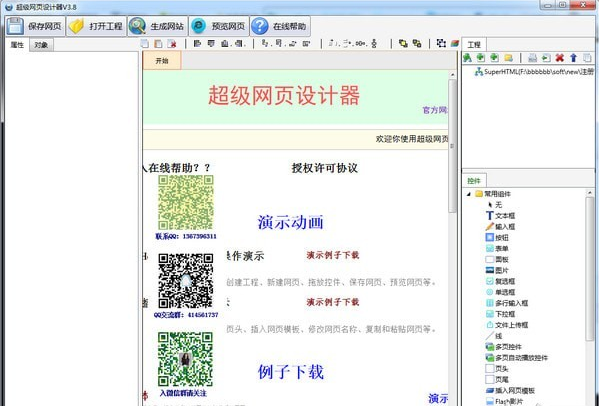Screen dimensions: 599x406
Task: Select the 多行输入框 textarea control
Action: tap(507, 303)
